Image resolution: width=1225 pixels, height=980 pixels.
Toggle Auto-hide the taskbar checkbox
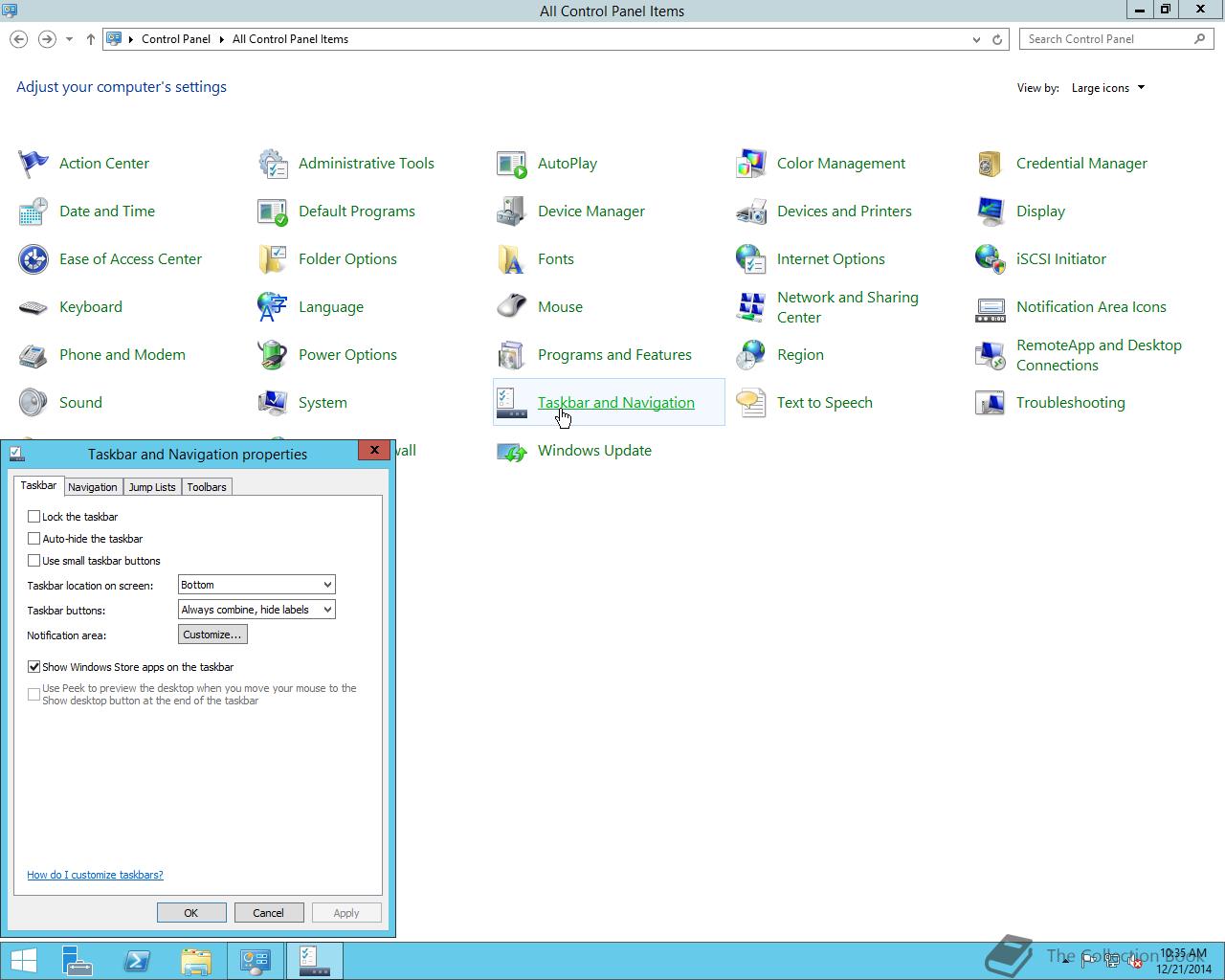(x=34, y=538)
